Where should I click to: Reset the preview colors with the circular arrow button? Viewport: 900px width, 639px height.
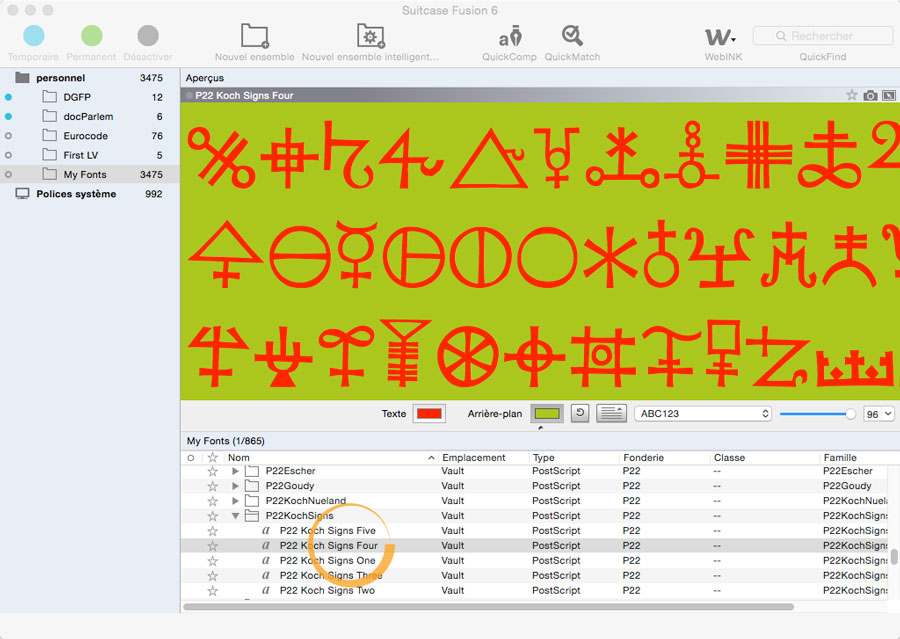click(x=580, y=413)
